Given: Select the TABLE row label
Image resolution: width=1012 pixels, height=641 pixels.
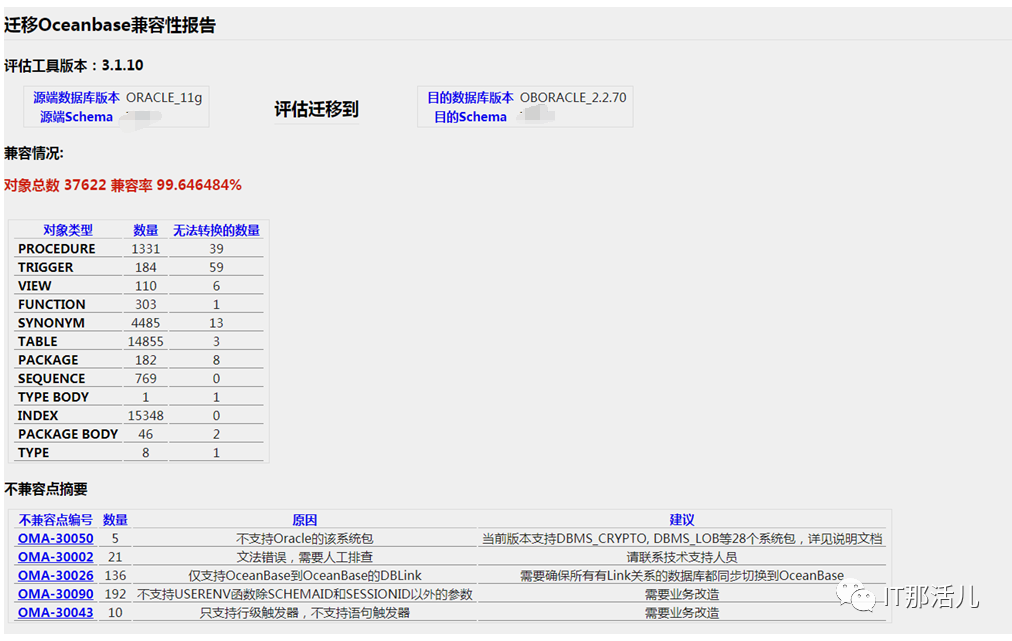Looking at the screenshot, I should 37,341.
